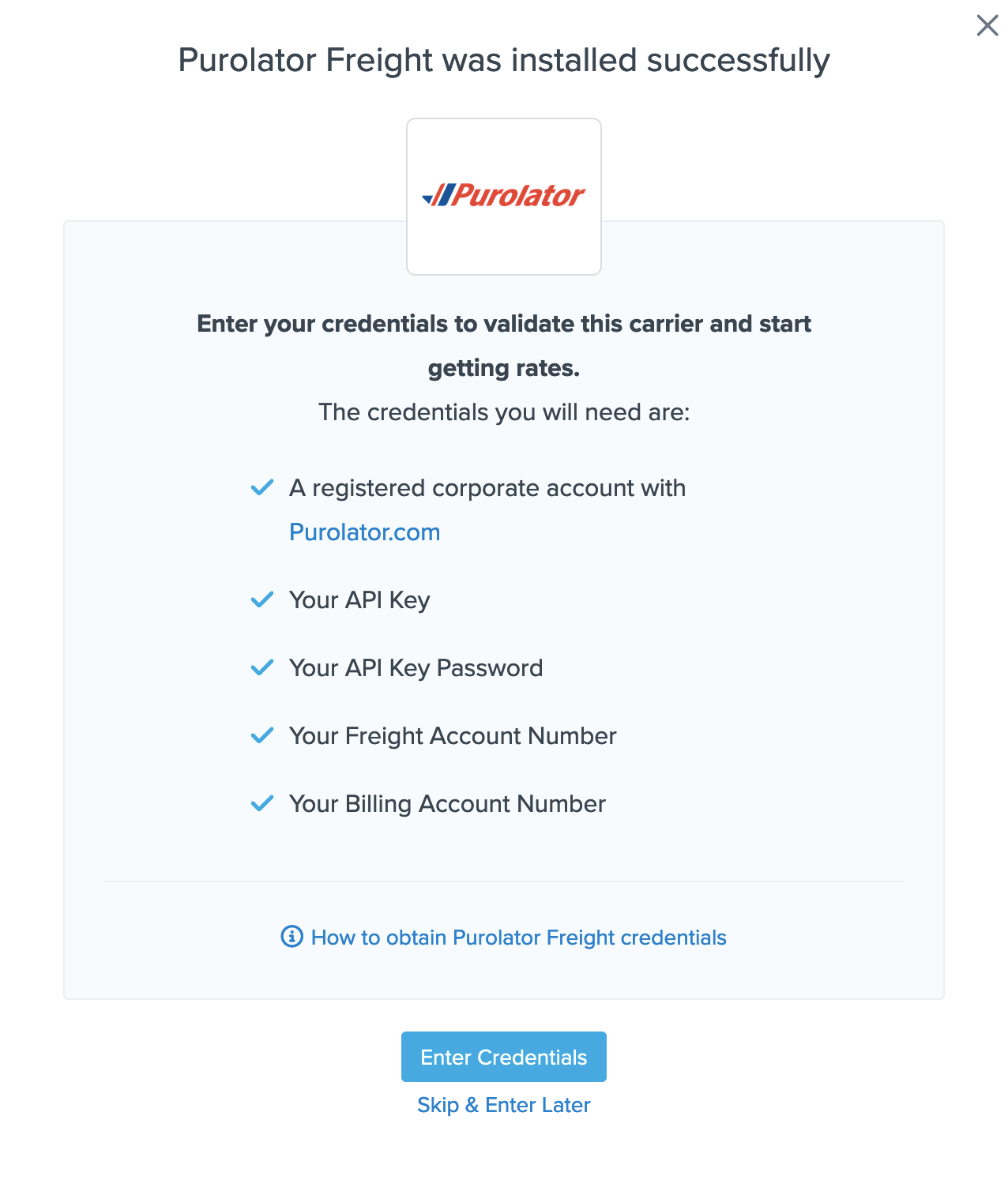Select the 'Your API Key' list item text
Screen dimensions: 1008x1180
[359, 600]
